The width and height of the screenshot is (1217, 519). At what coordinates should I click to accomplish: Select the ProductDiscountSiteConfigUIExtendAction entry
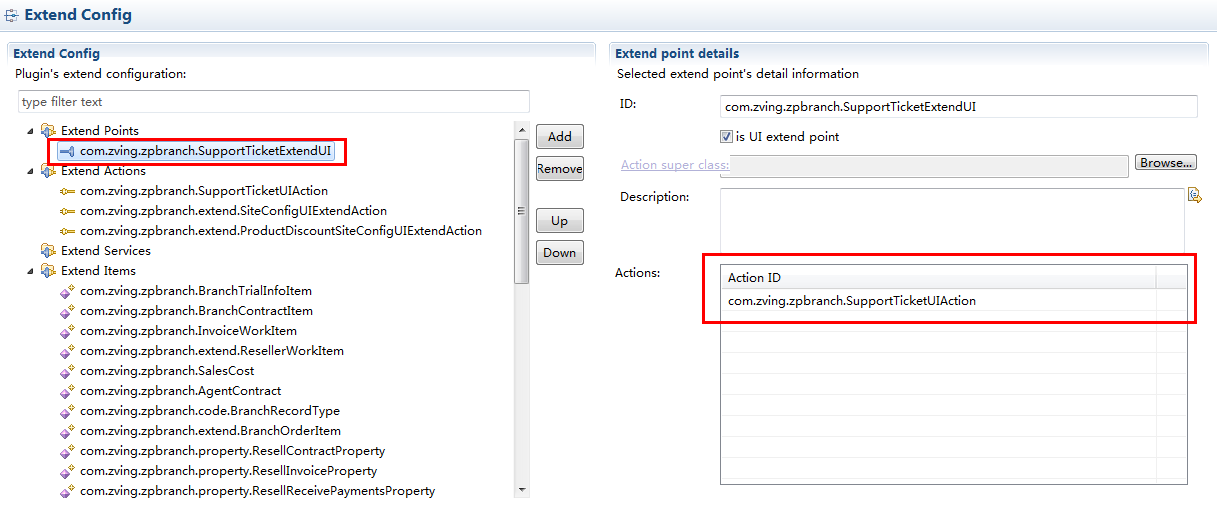click(x=280, y=231)
